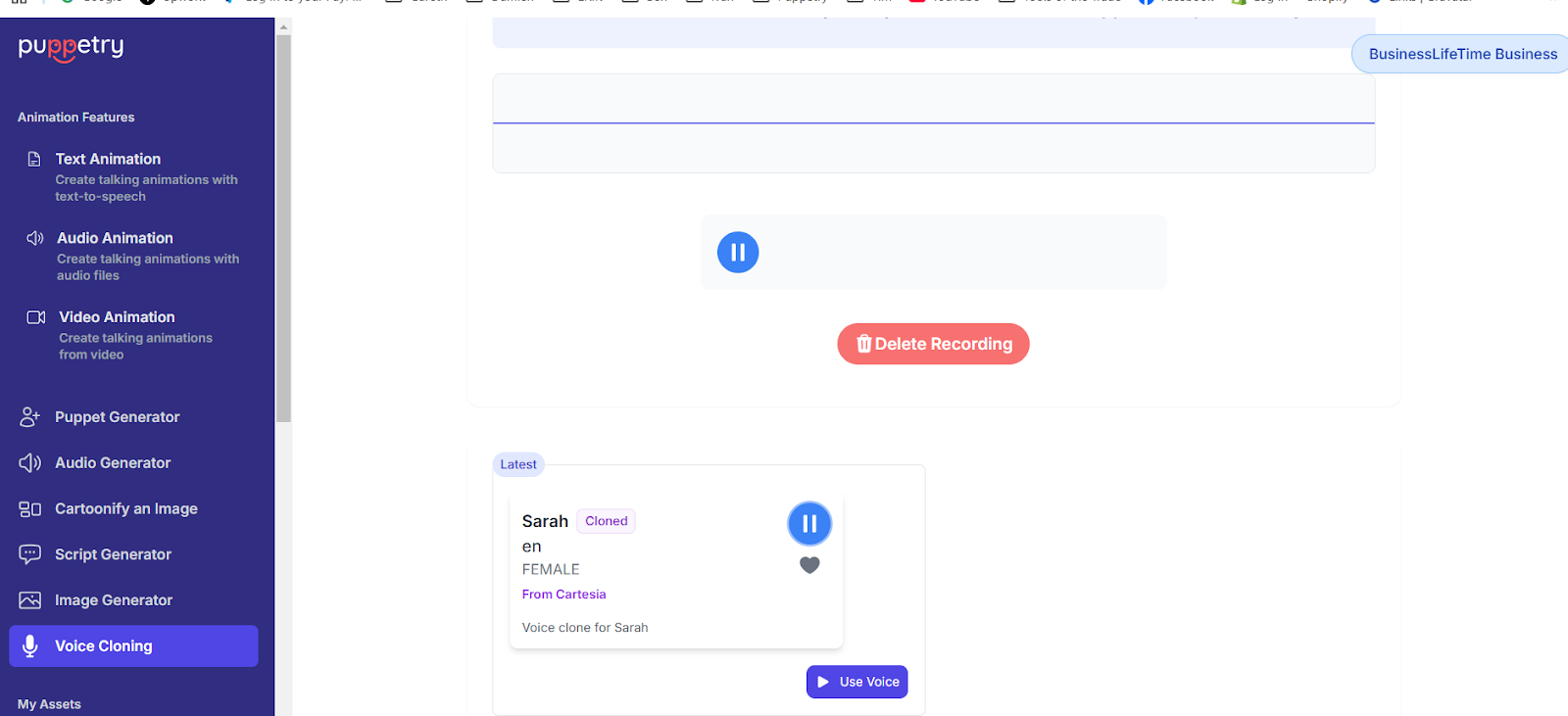
Task: Click the Animation Features heading
Action: (x=76, y=118)
